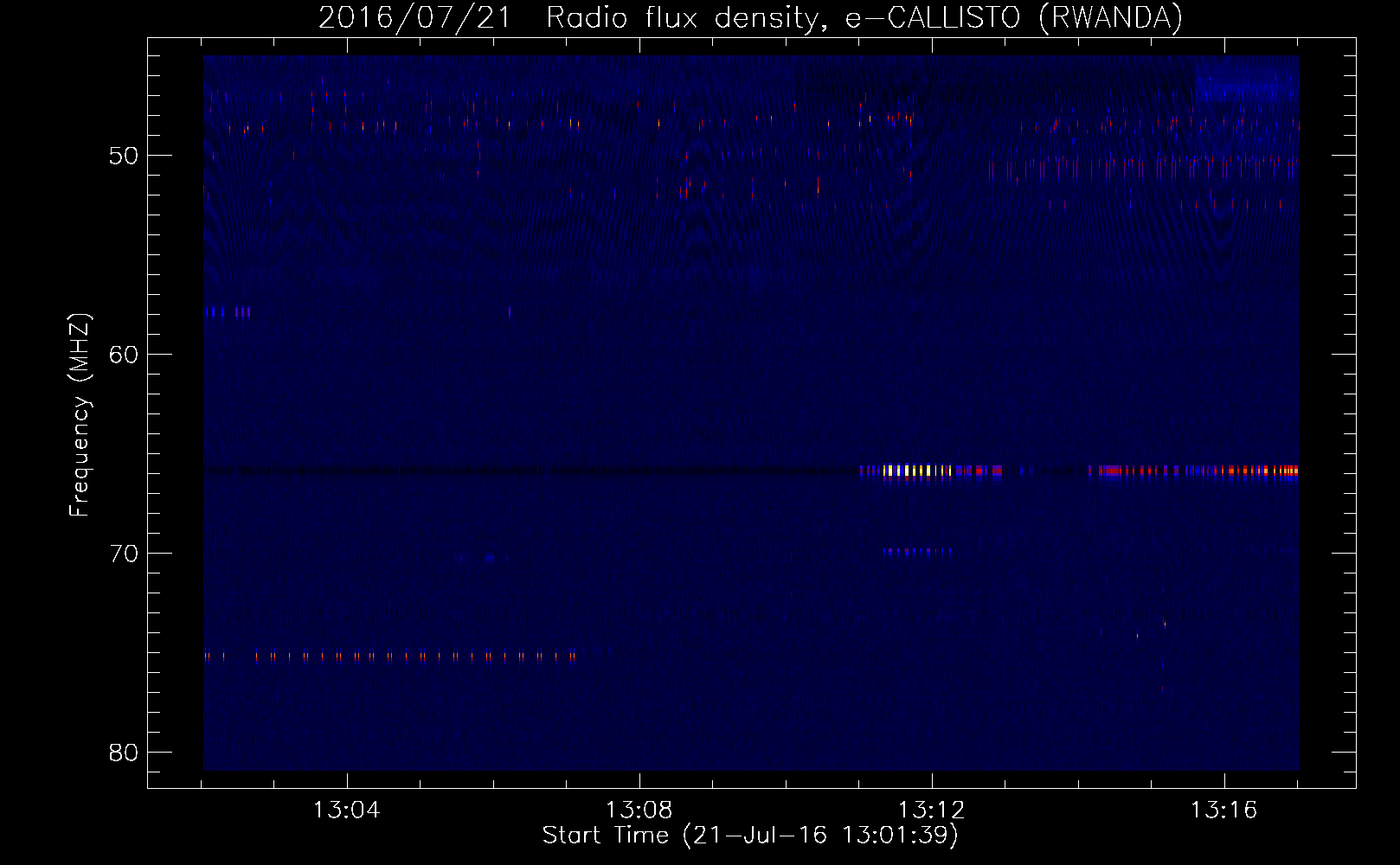This screenshot has height=865, width=1400.
Task: Click the 13:16 time tick label
Action: [x=1223, y=810]
